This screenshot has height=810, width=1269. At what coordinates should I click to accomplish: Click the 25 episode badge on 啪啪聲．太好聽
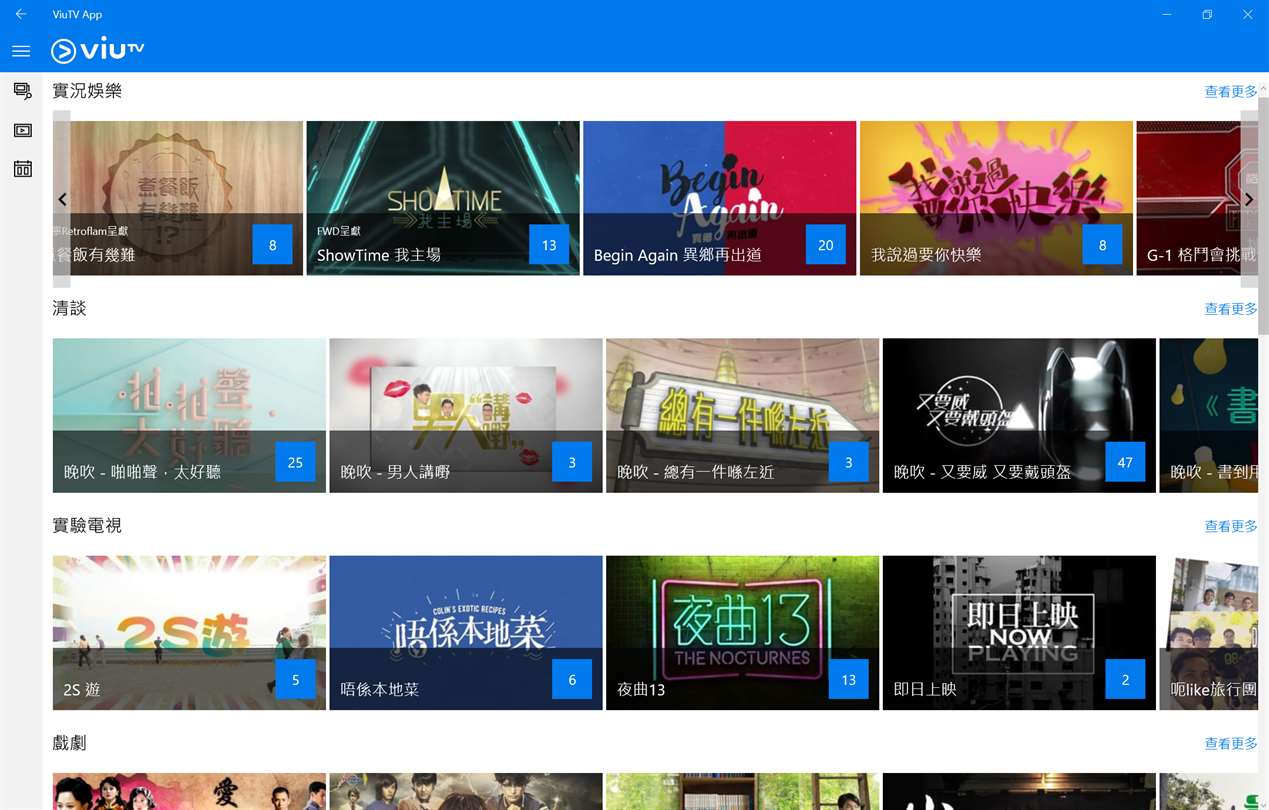tap(295, 462)
